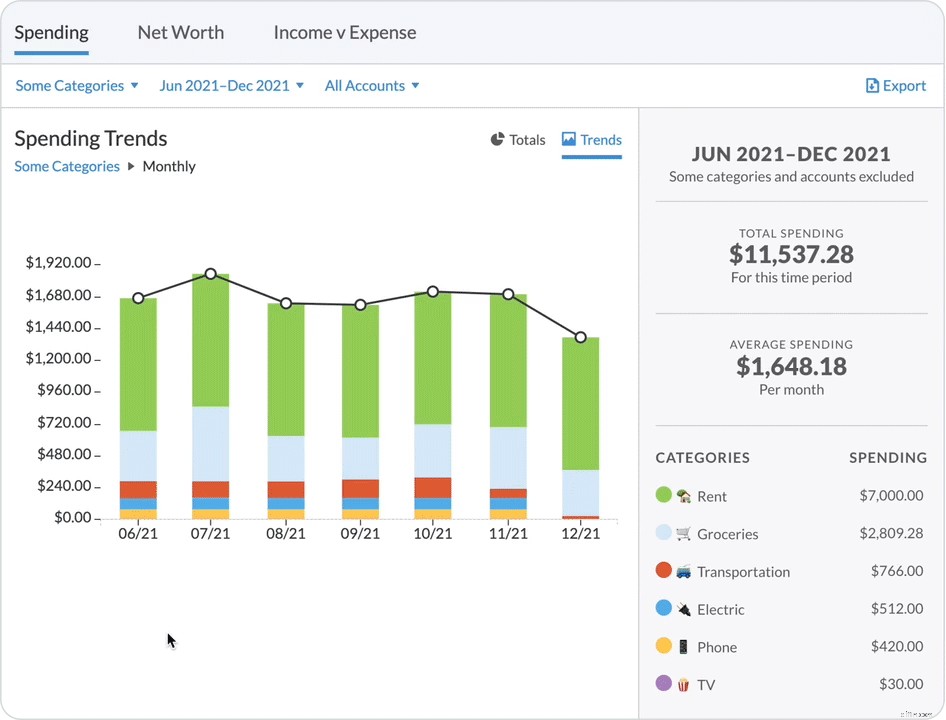Click the house icon next to Rent
Viewport: 946px width, 720px height.
[685, 496]
